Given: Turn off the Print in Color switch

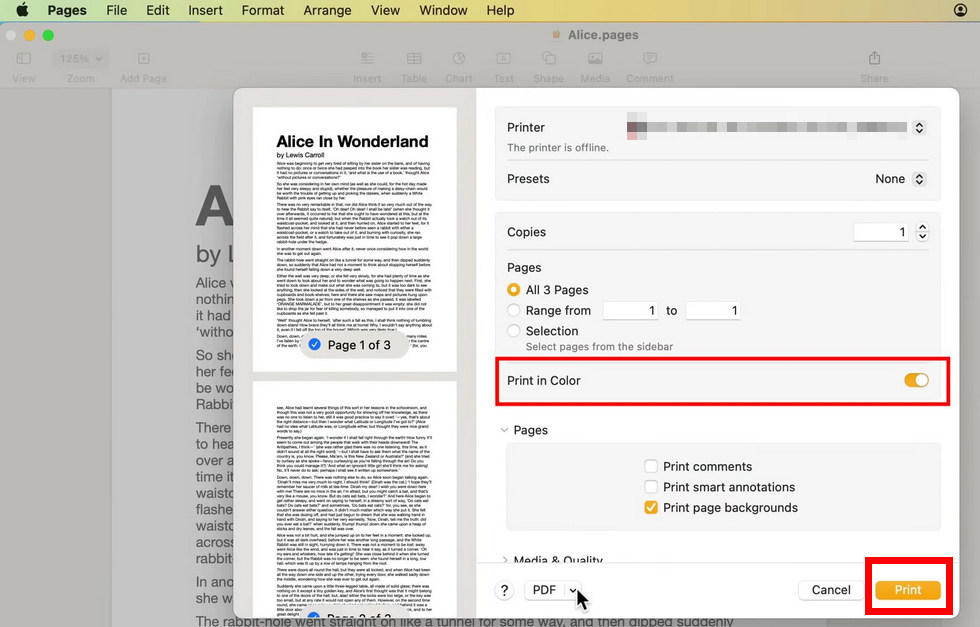Looking at the screenshot, I should pyautogui.click(x=916, y=381).
